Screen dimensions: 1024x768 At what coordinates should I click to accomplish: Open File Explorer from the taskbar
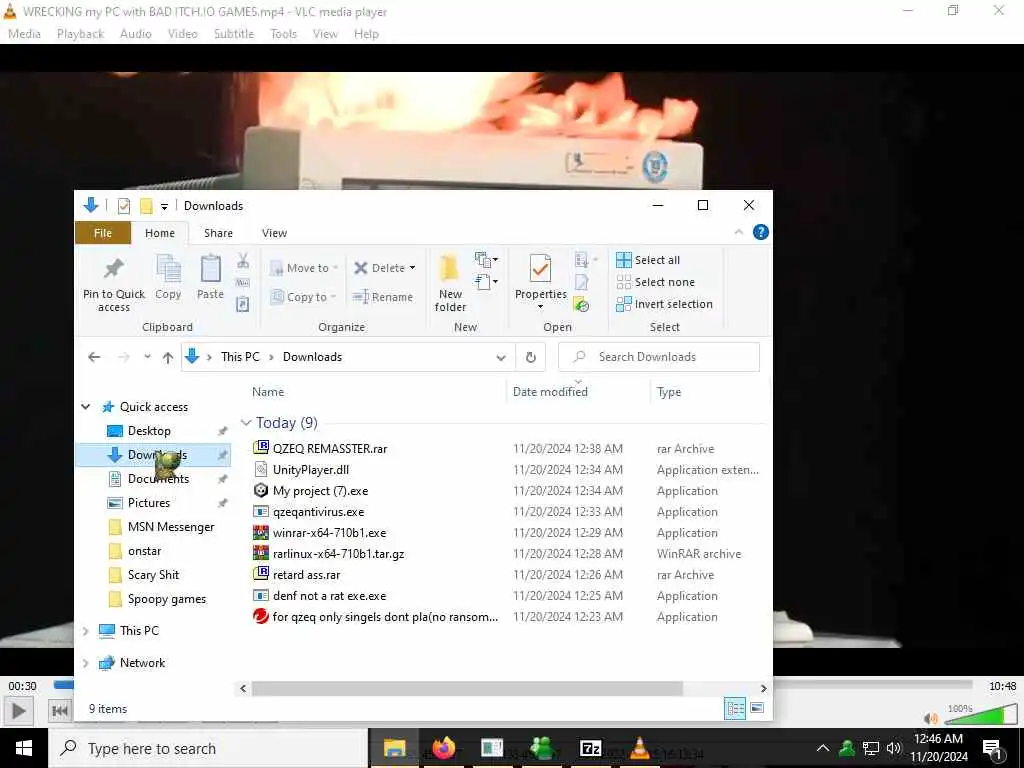point(394,748)
